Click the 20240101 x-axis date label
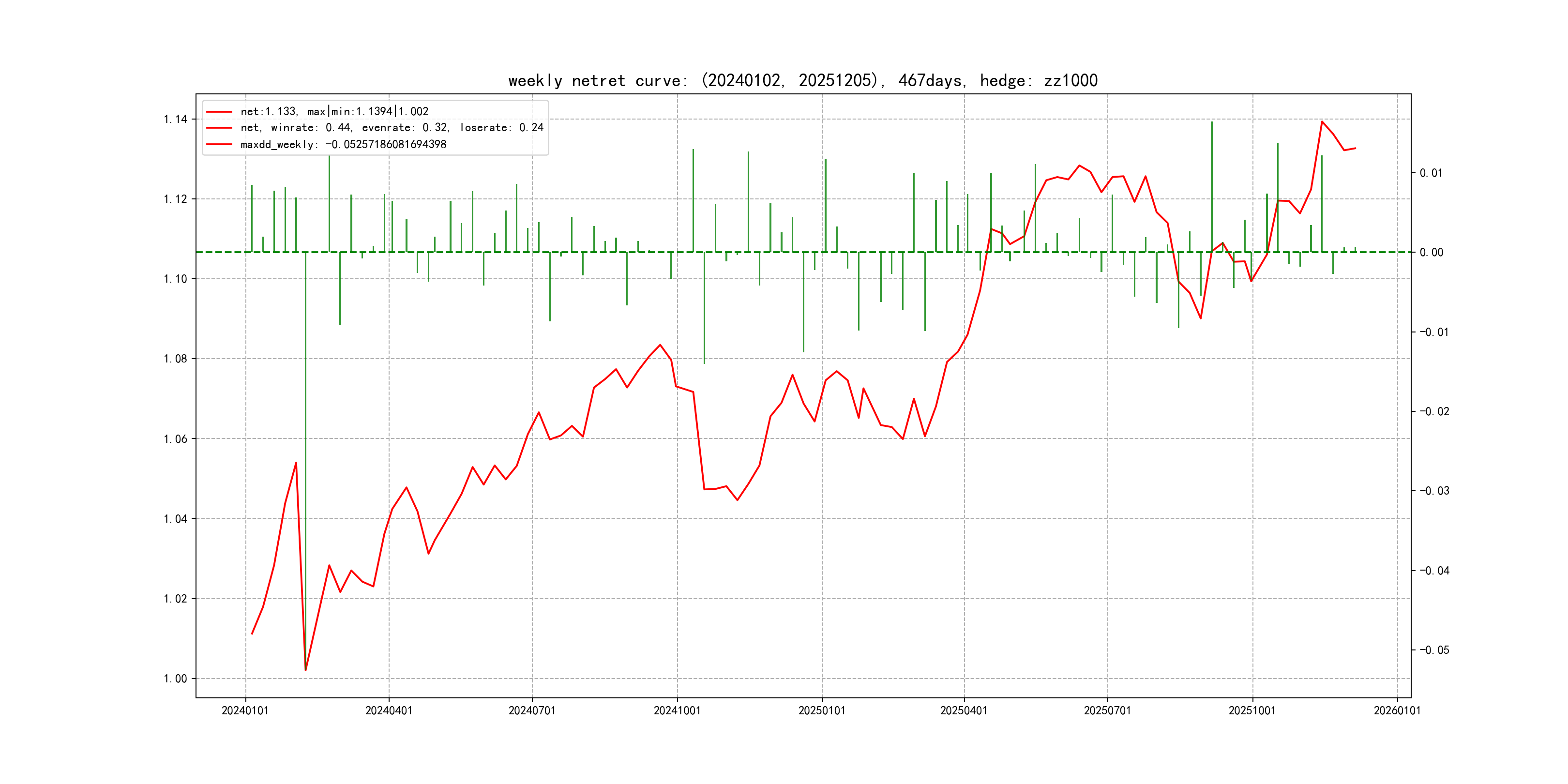The width and height of the screenshot is (1568, 784). point(245,711)
